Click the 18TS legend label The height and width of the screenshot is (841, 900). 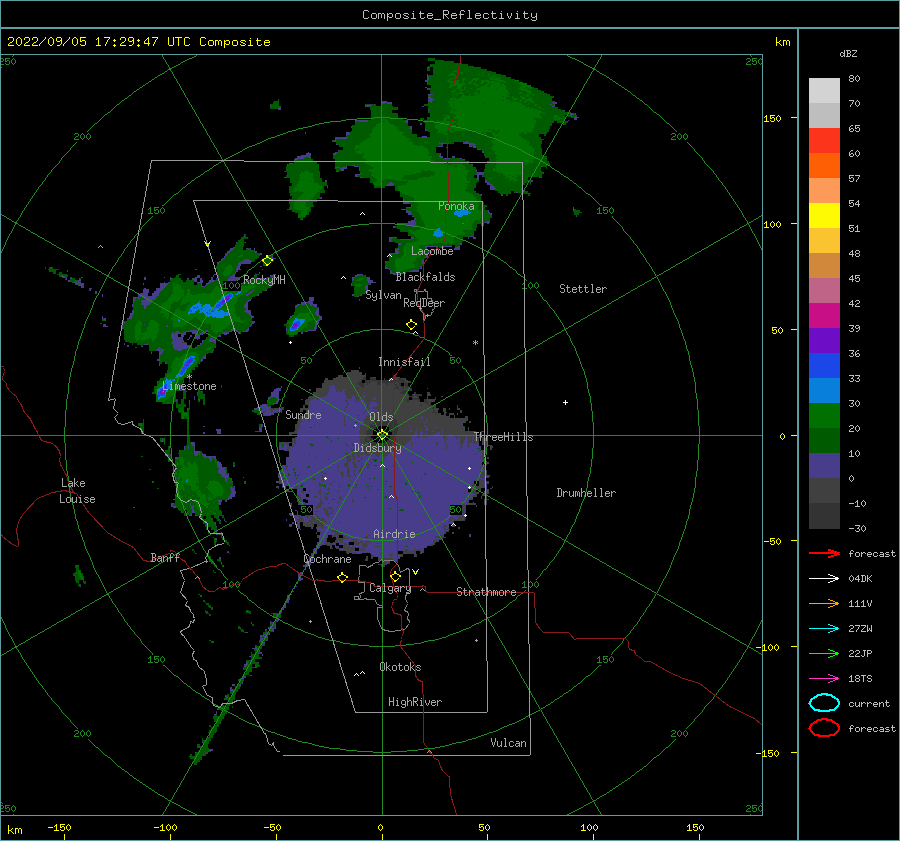[x=860, y=679]
